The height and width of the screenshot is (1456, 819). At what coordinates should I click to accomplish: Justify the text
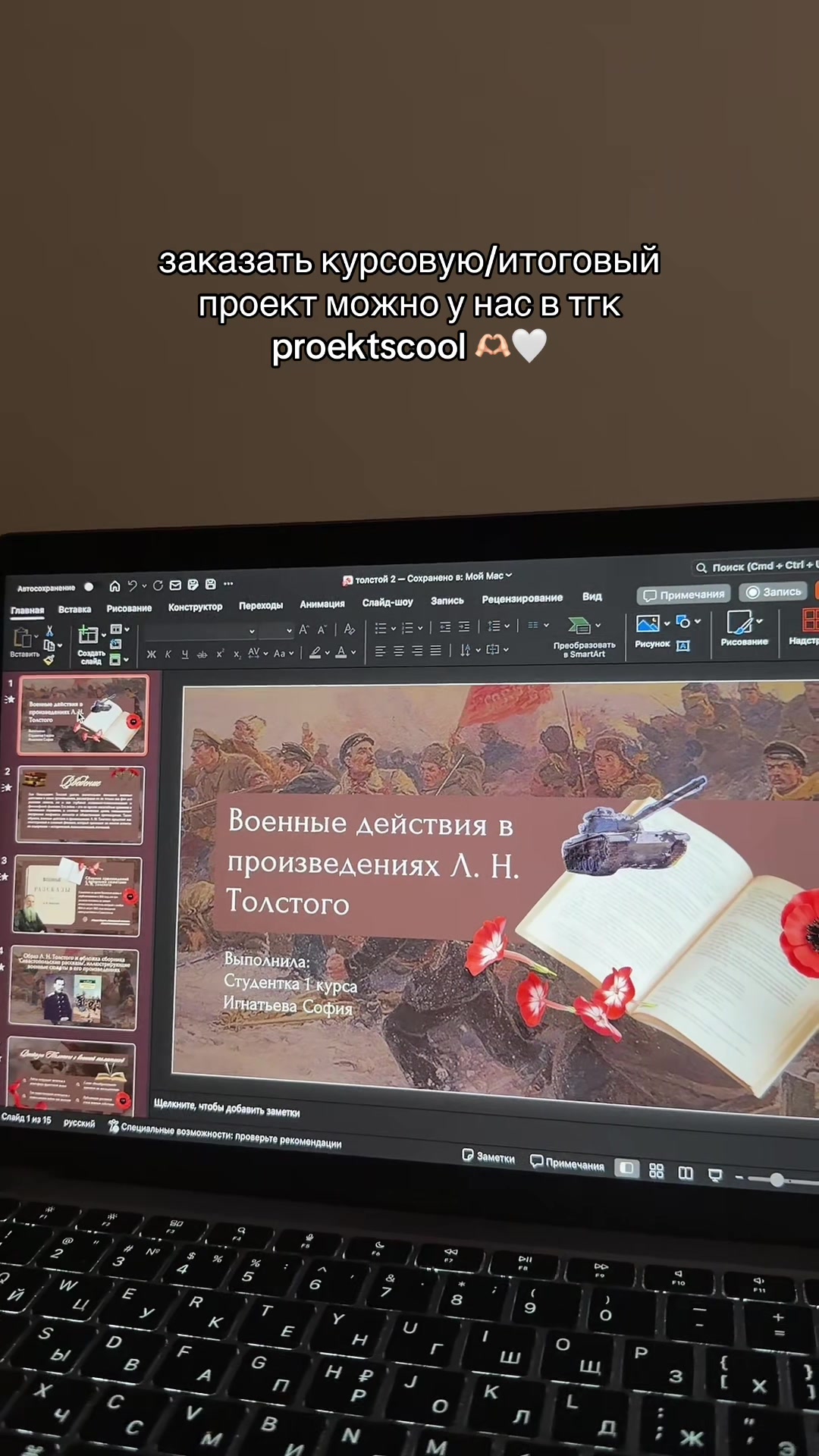(x=435, y=651)
